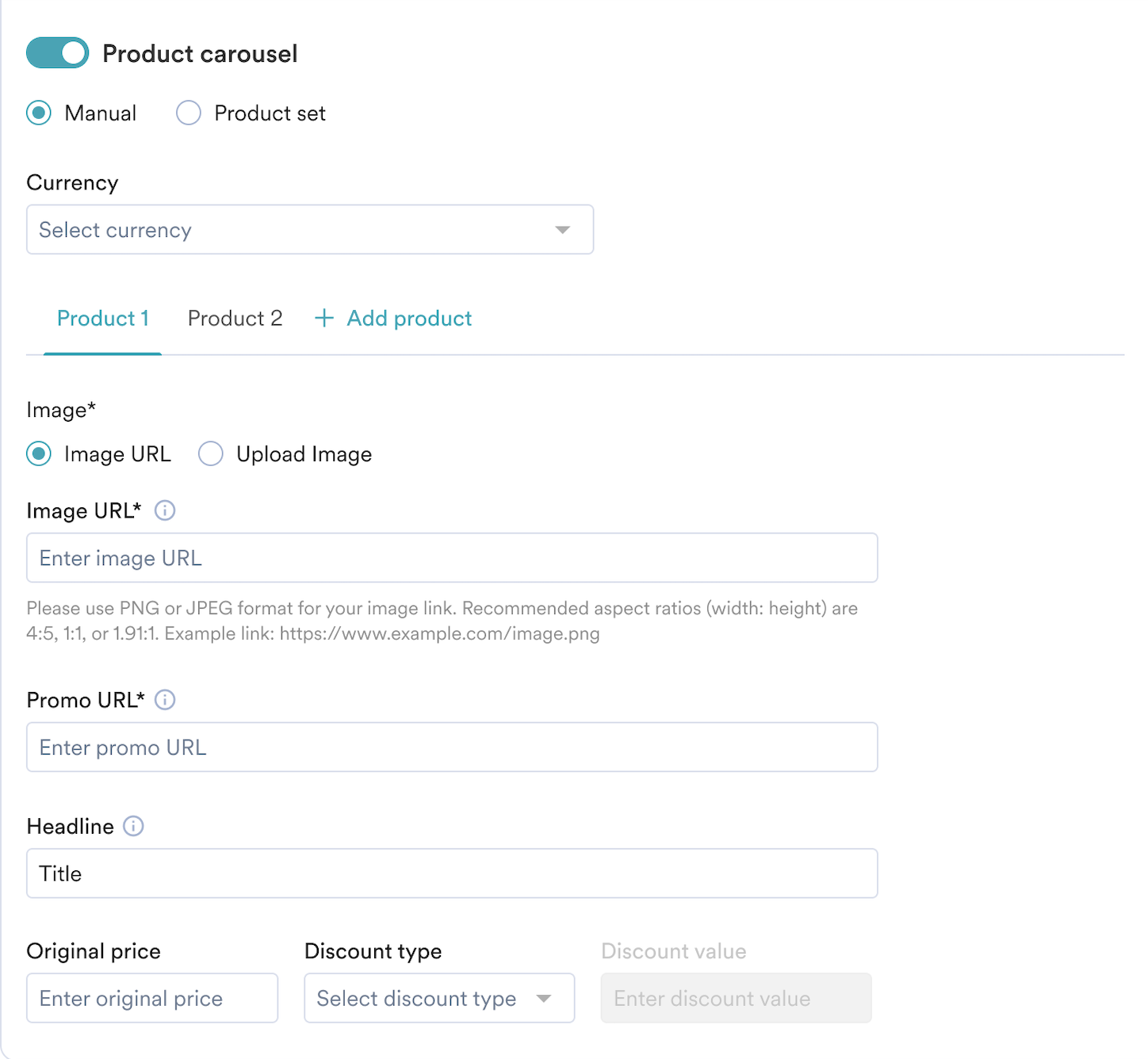
Task: Select the Product set radio option
Action: (189, 113)
